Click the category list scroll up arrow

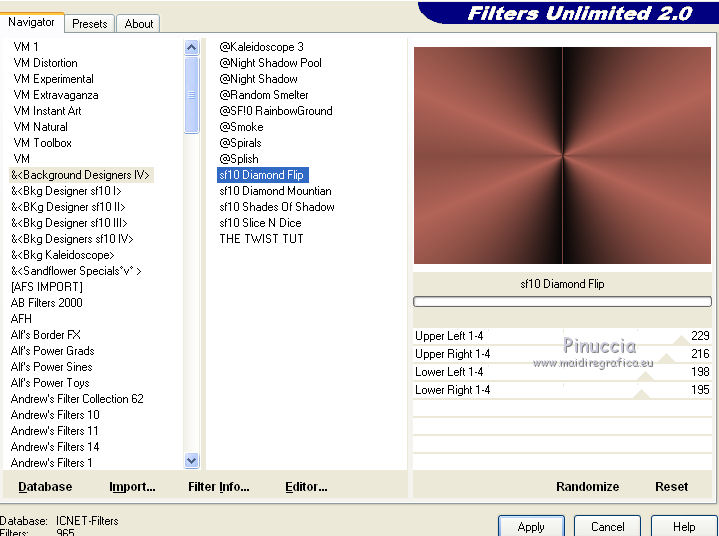tap(192, 47)
